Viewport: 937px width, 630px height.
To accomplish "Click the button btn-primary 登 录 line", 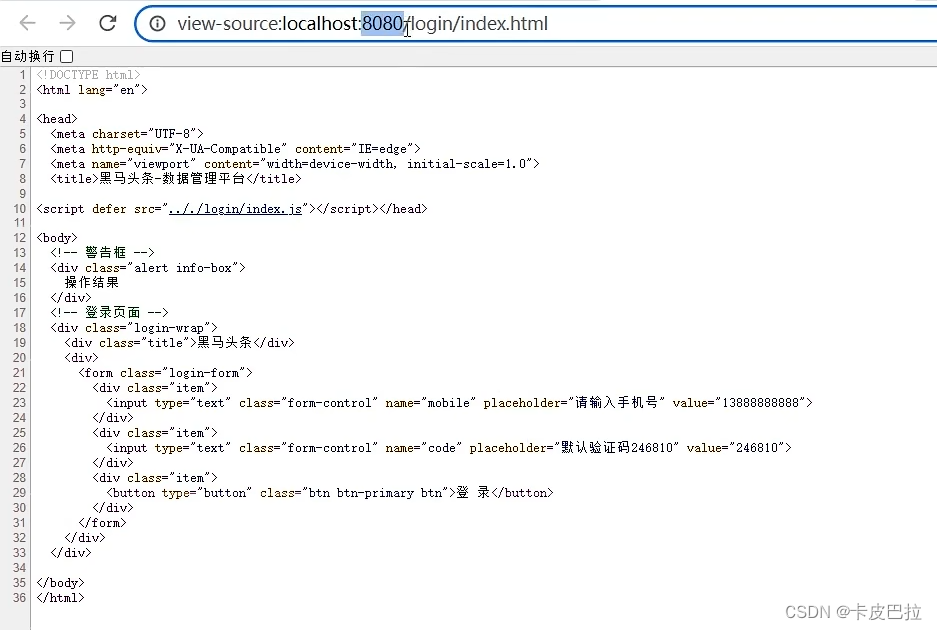I will pos(330,493).
